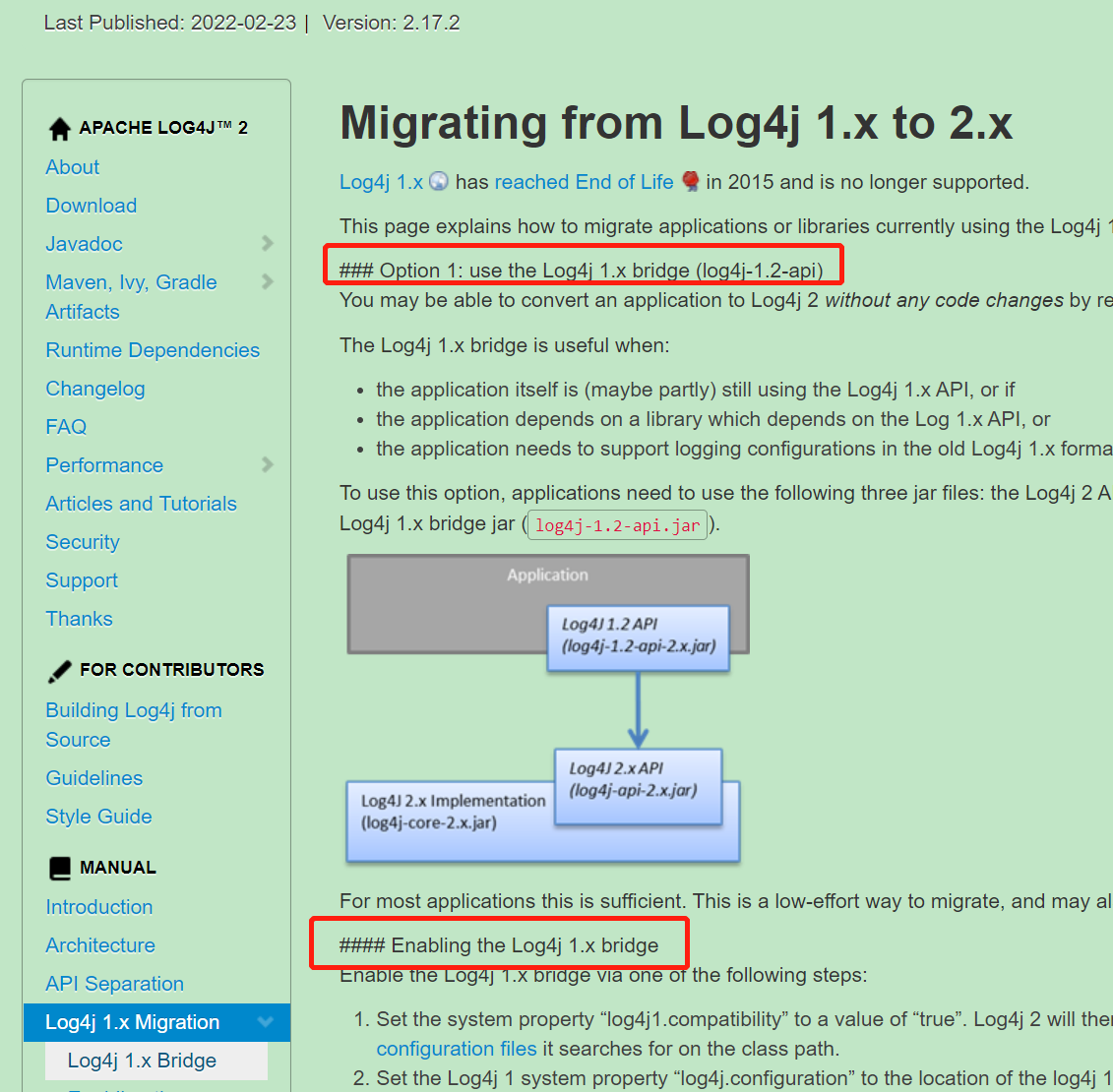Click the home icon beside Apache Log4j 2

pyautogui.click(x=60, y=129)
